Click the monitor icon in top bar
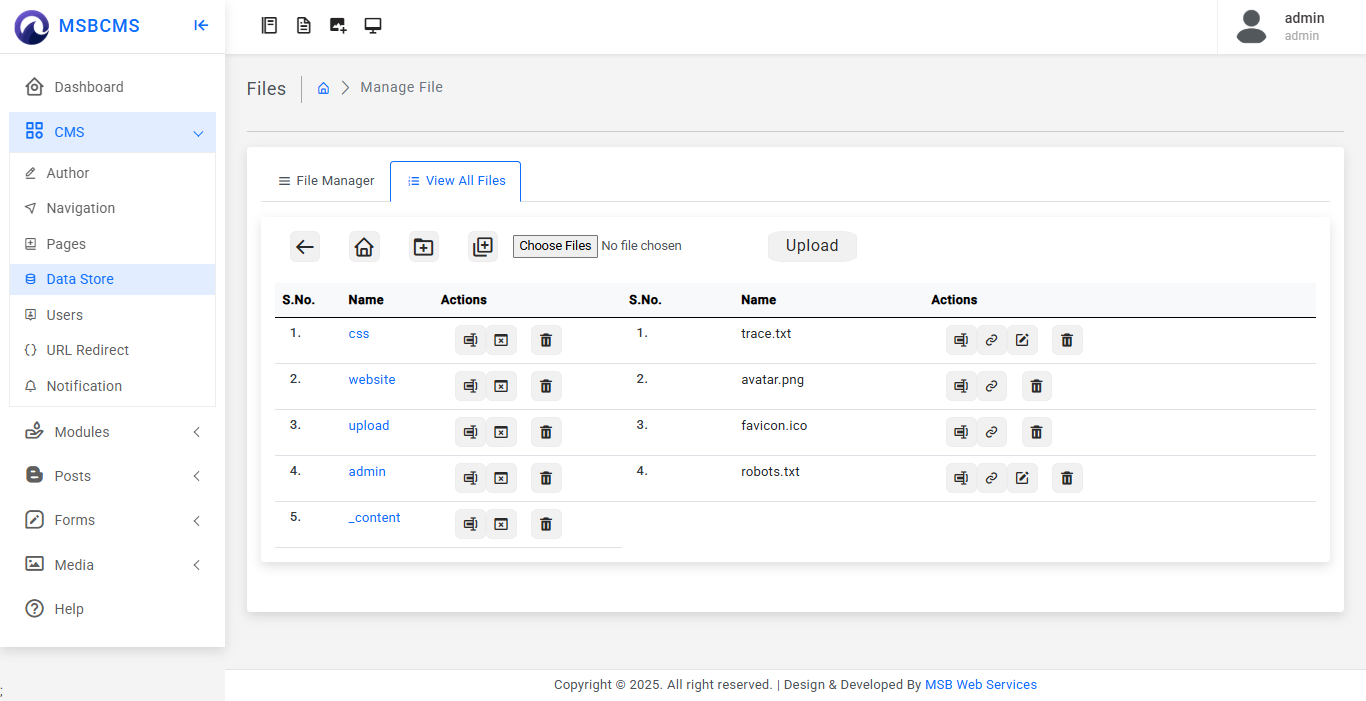Screen dimensions: 1366x701 373,26
